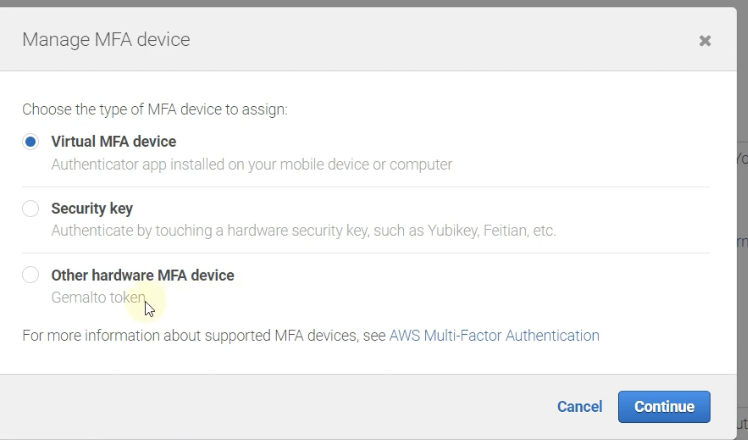Click the "Choose the type of MFA device" prompt
The image size is (748, 440).
[155, 110]
